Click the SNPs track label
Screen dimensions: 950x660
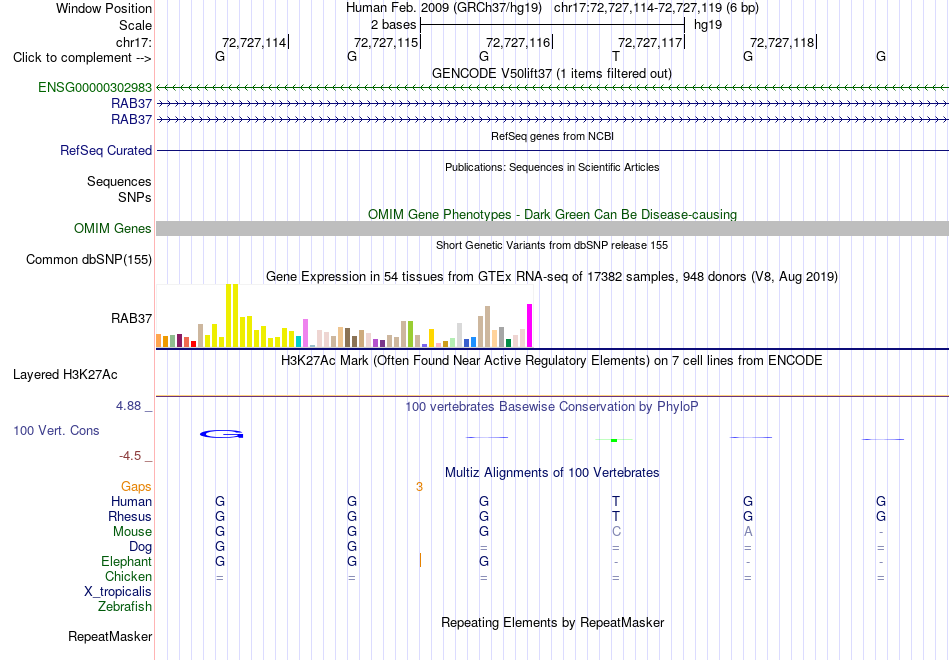click(135, 197)
